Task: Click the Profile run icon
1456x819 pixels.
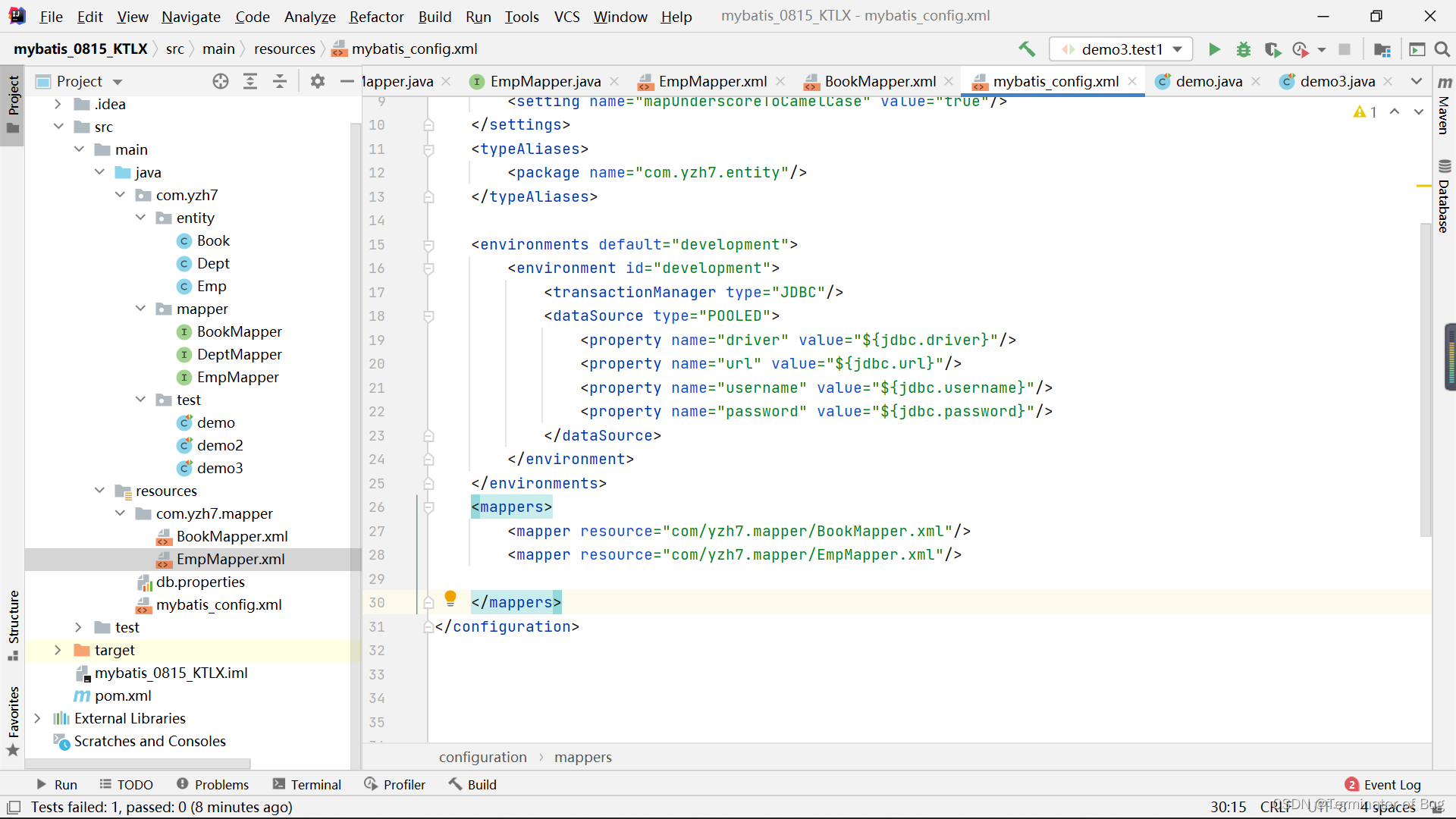Action: (x=1301, y=49)
